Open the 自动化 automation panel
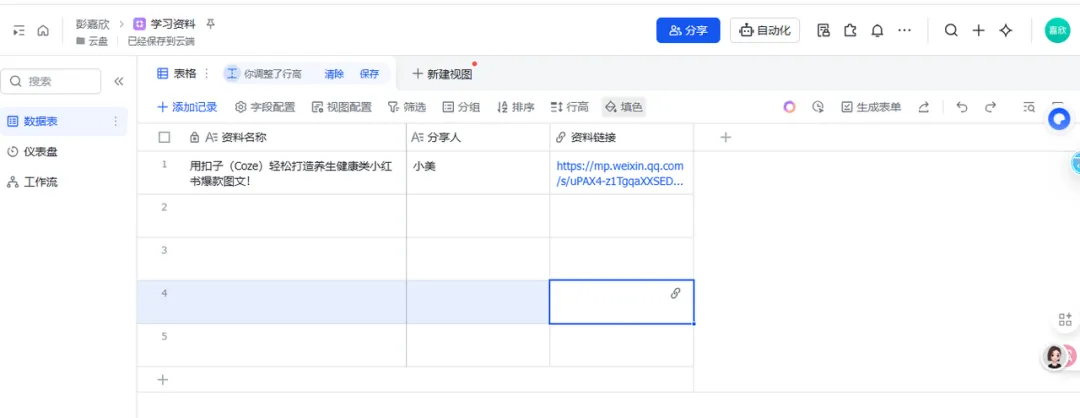The width and height of the screenshot is (1080, 418). click(x=765, y=30)
